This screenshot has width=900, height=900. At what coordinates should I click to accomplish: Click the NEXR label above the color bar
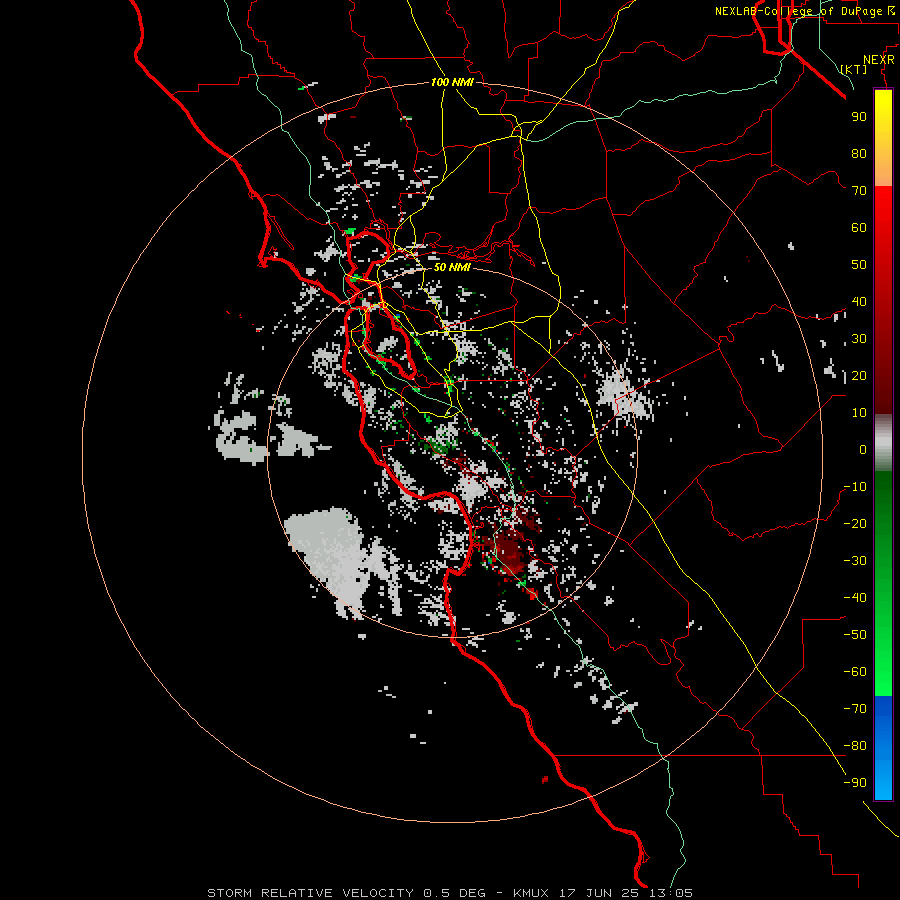pyautogui.click(x=879, y=59)
